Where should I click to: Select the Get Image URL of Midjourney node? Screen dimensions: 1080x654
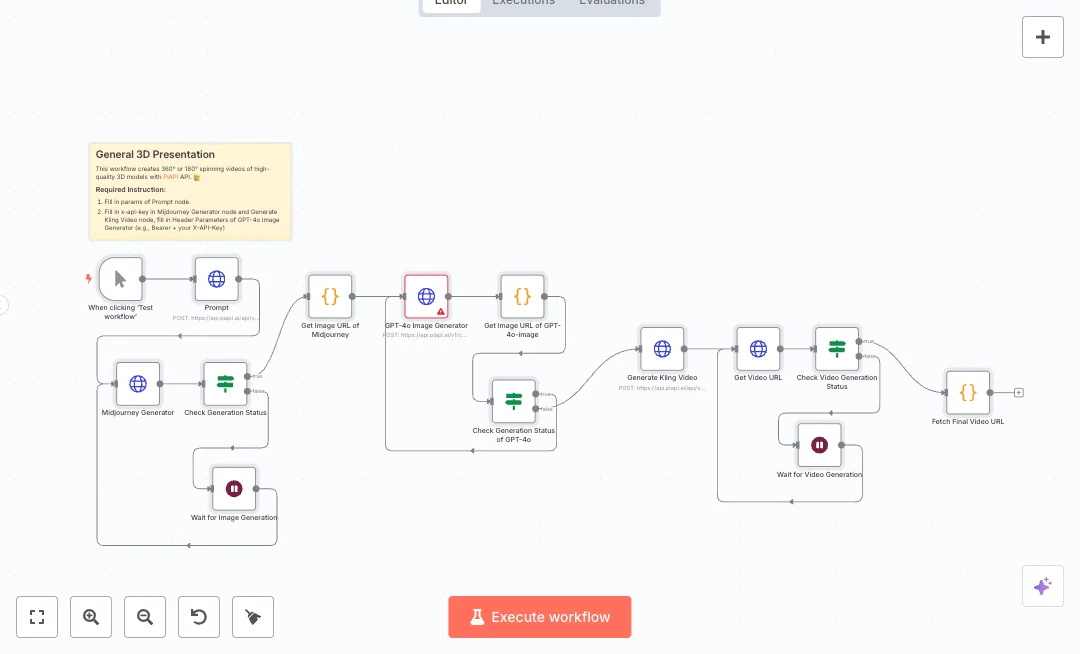coord(330,296)
